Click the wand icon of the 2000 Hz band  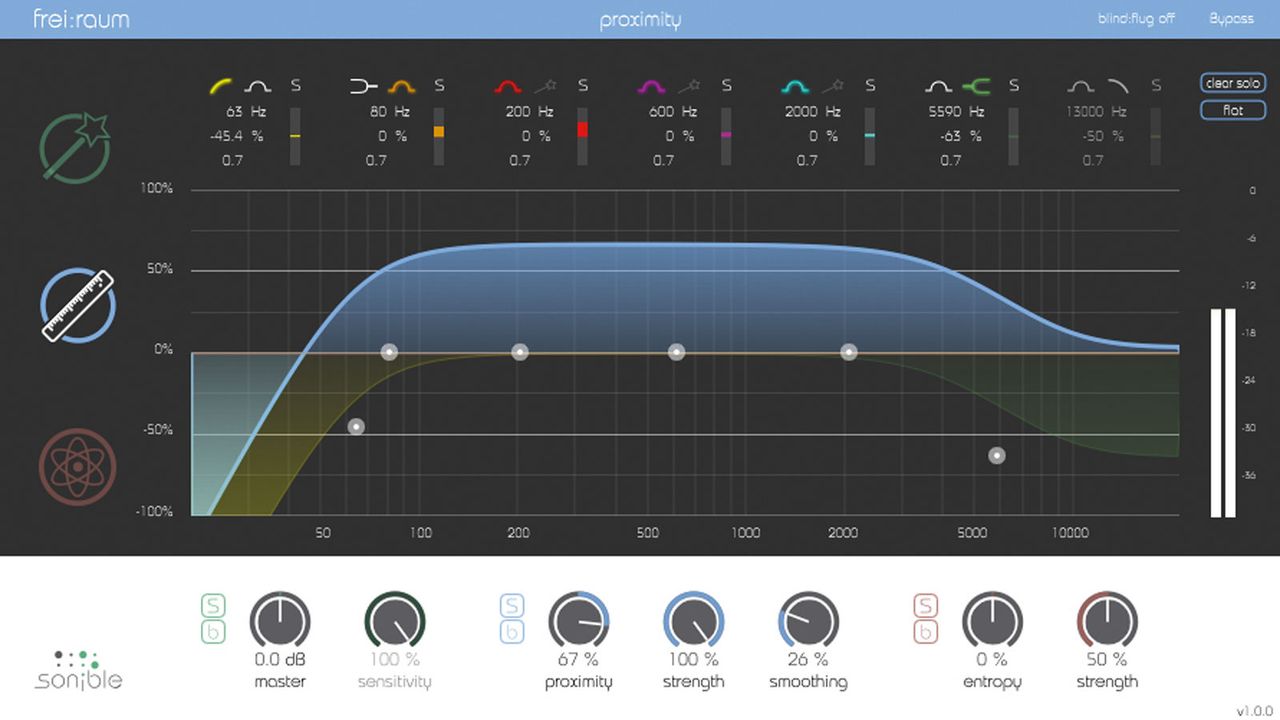point(832,86)
